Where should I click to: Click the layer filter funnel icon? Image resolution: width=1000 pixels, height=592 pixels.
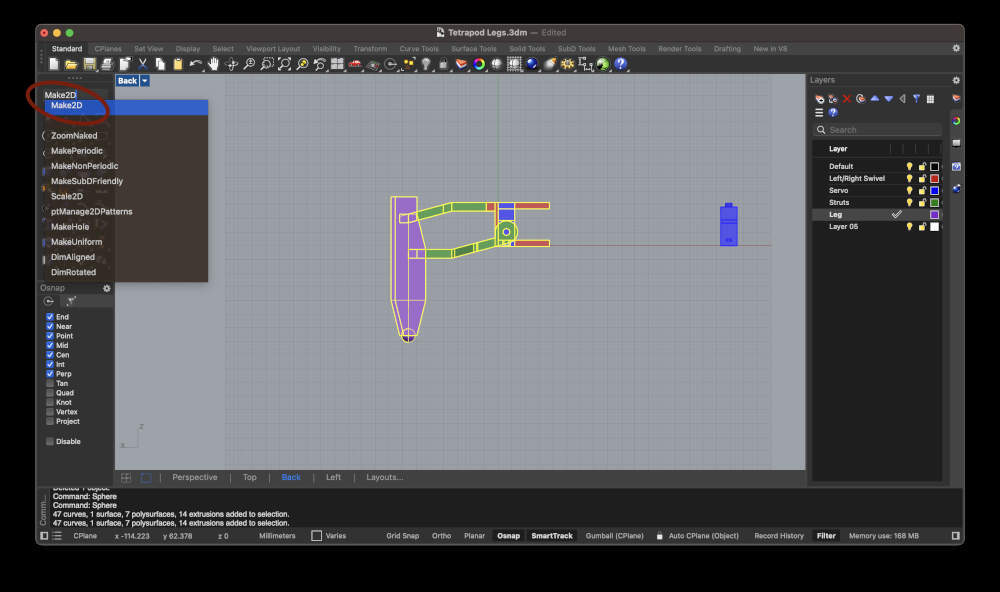(916, 99)
